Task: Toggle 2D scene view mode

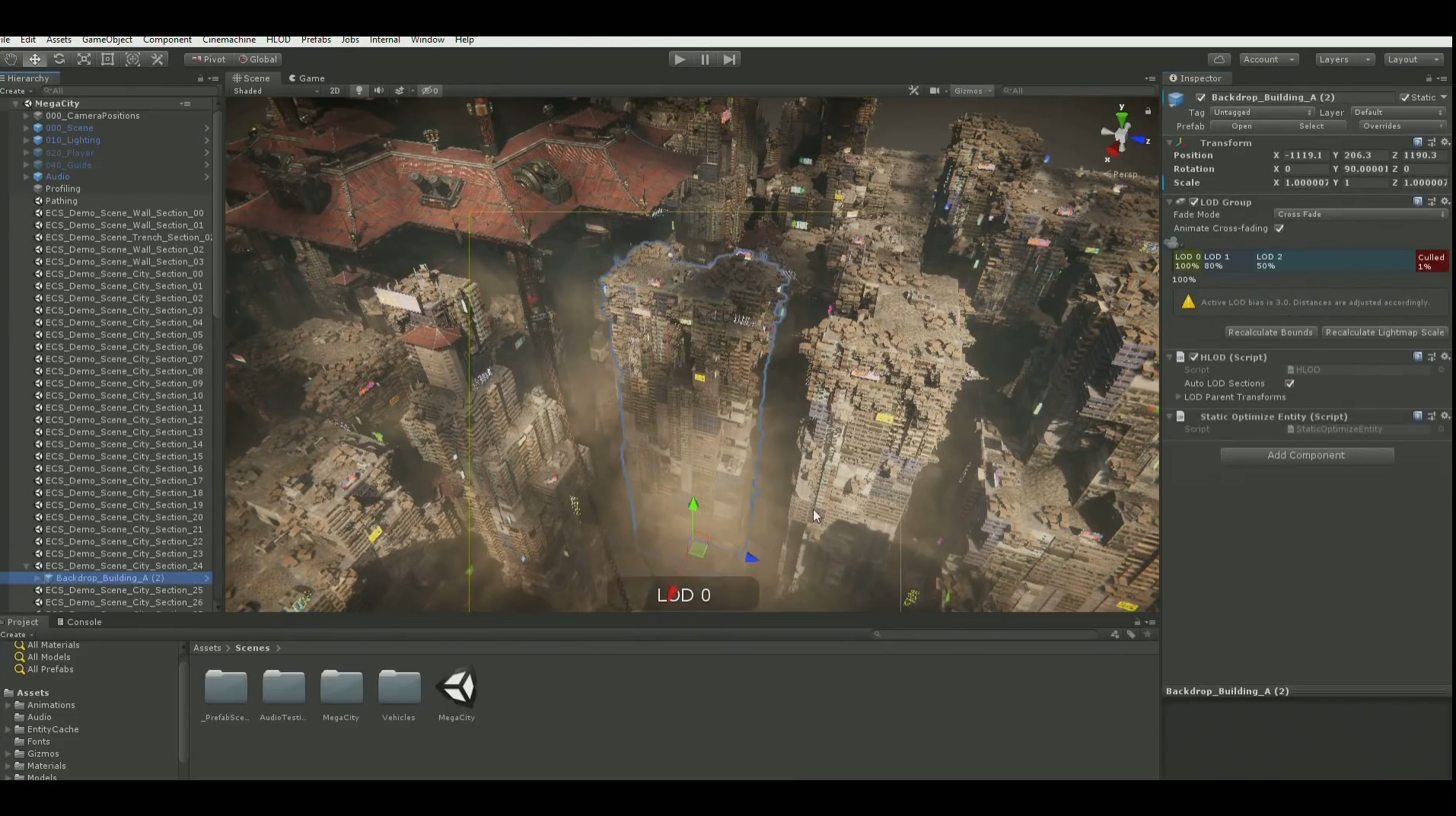Action: pyautogui.click(x=335, y=91)
